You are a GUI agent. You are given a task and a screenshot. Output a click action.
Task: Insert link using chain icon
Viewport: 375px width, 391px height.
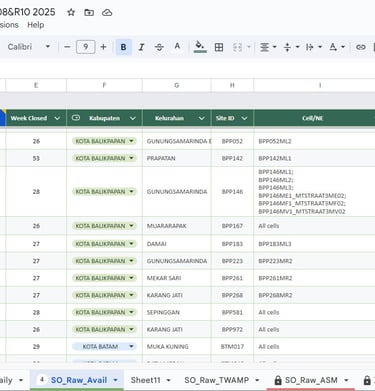tap(361, 47)
